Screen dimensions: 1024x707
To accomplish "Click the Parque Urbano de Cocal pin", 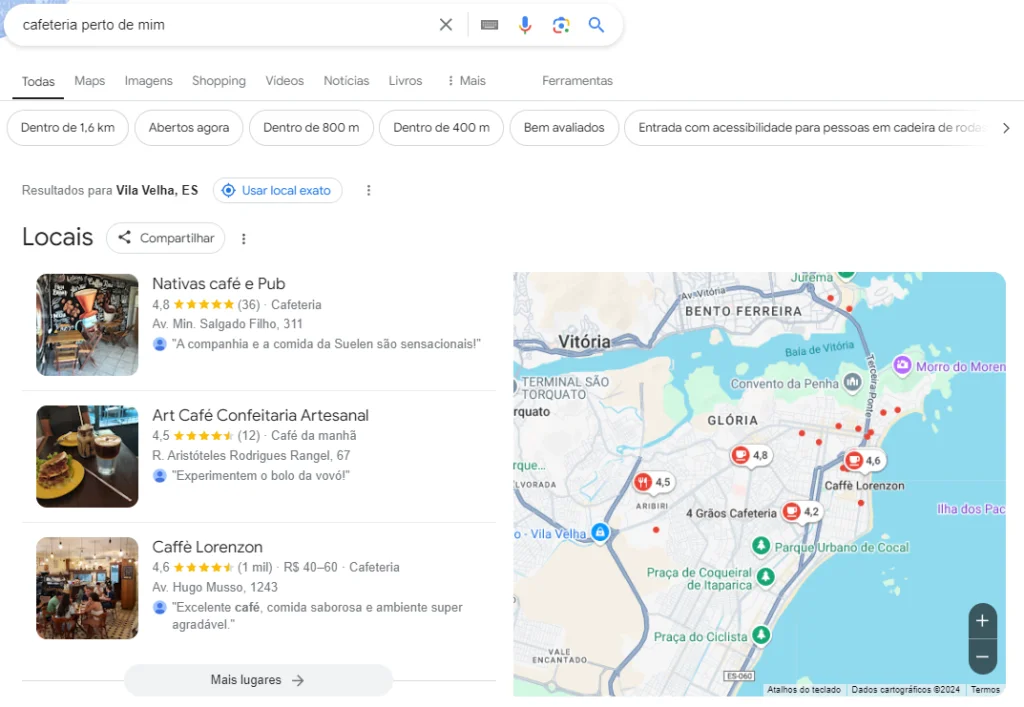I will pyautogui.click(x=761, y=545).
